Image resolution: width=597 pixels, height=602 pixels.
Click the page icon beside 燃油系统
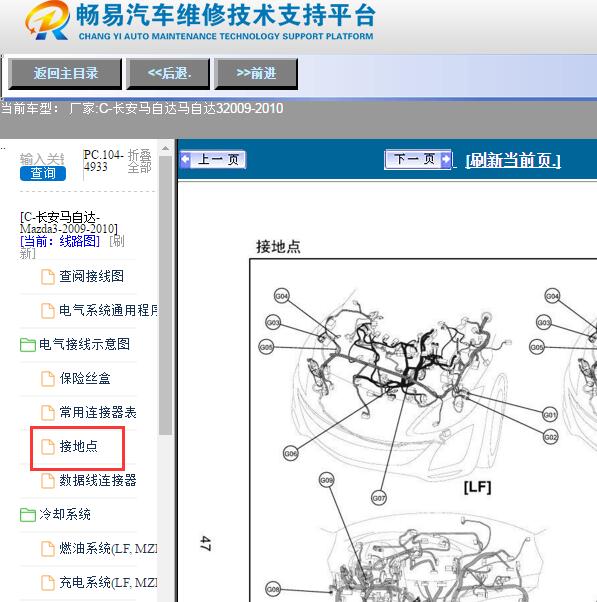[x=48, y=549]
